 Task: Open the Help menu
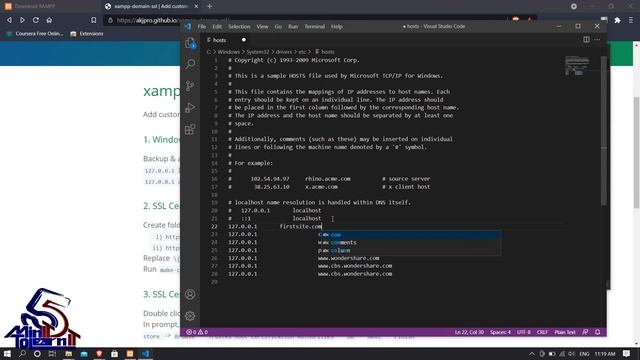pyautogui.click(x=337, y=27)
